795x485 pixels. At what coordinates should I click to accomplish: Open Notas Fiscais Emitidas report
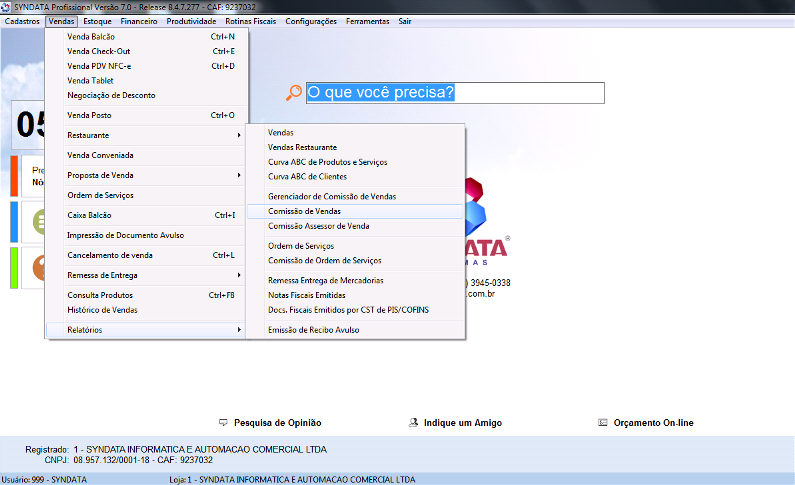[355, 295]
